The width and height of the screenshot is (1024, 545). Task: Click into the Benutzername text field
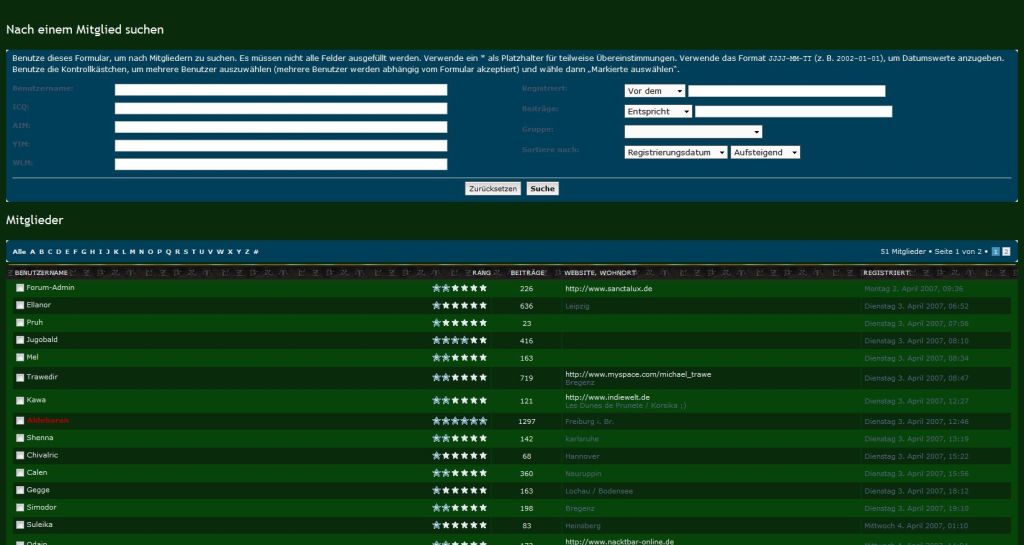point(281,90)
